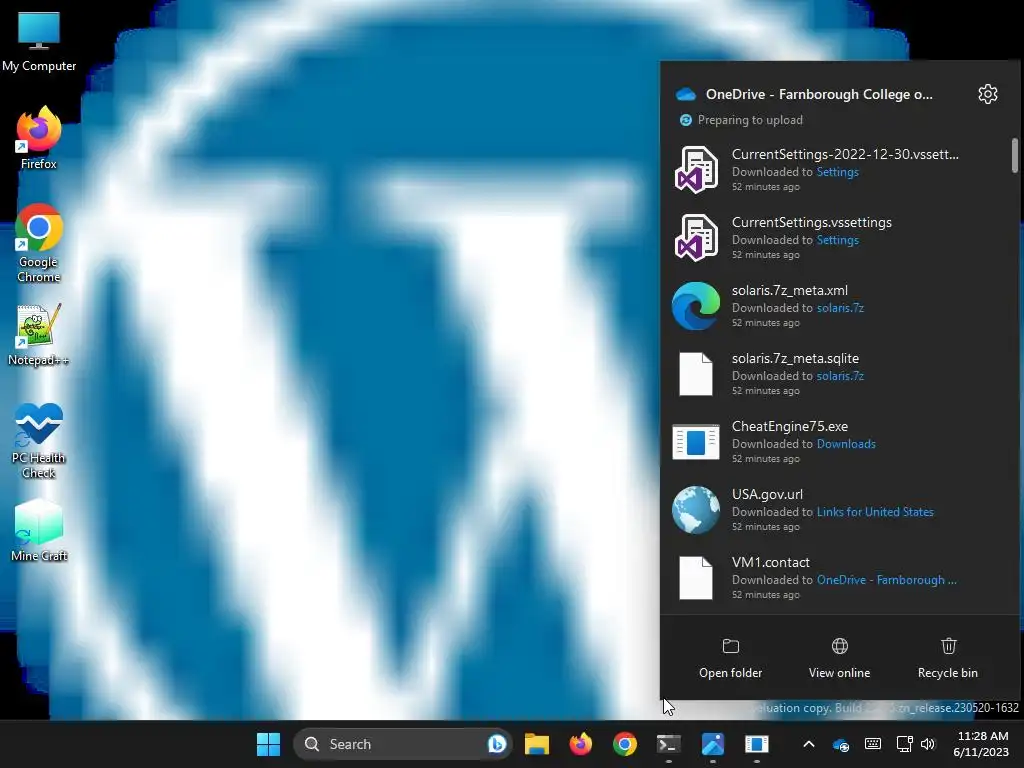
Task: Click the sync status icon beside Preparing to upload
Action: tap(686, 120)
